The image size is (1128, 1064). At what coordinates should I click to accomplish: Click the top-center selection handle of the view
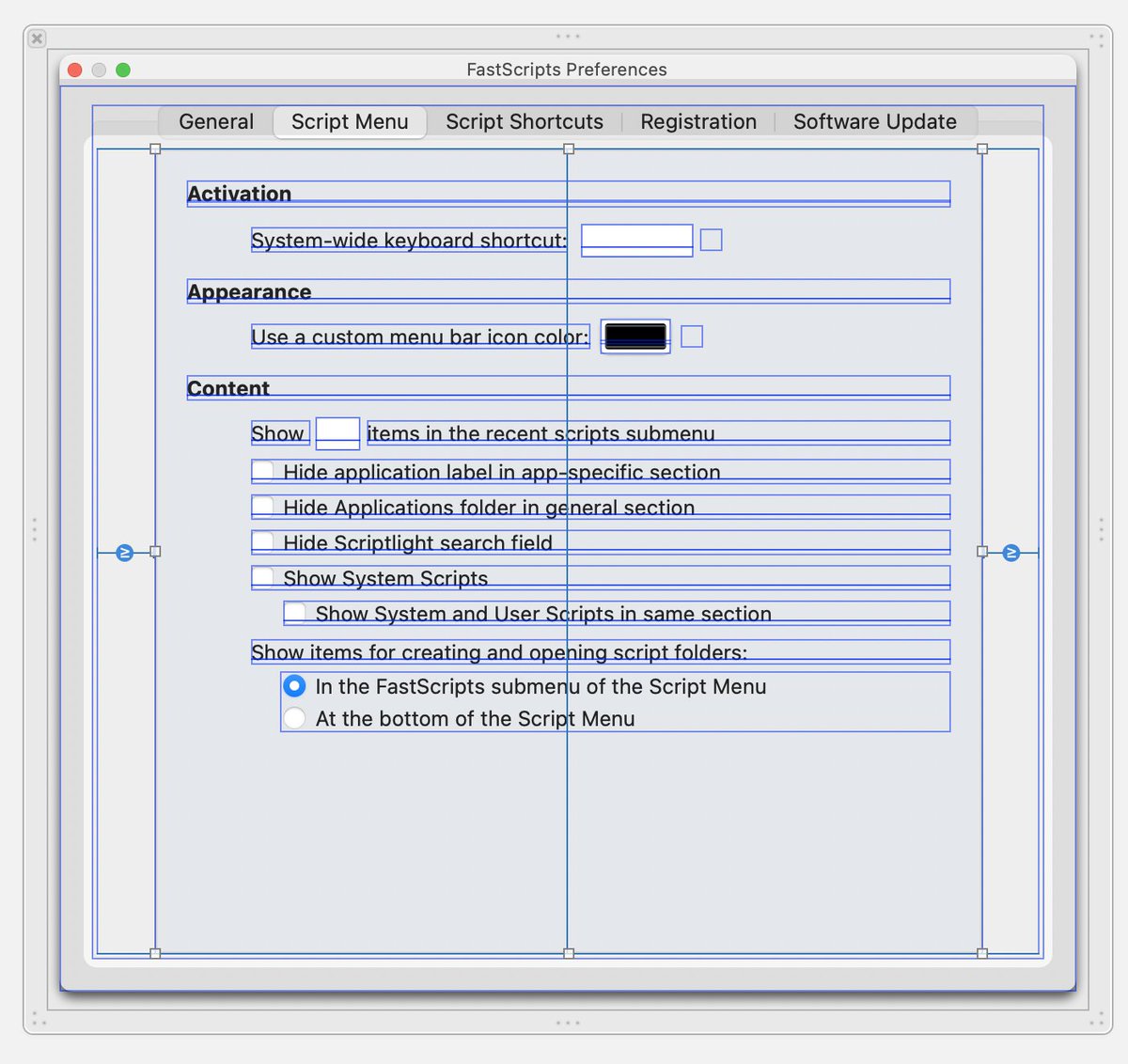tap(569, 149)
